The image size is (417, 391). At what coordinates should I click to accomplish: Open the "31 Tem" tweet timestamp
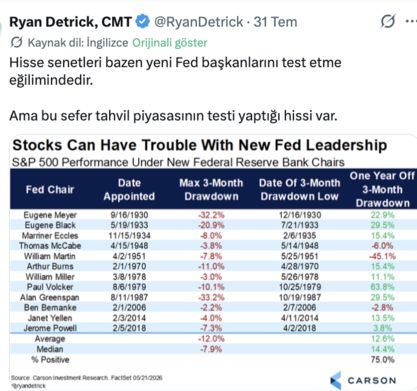click(275, 22)
